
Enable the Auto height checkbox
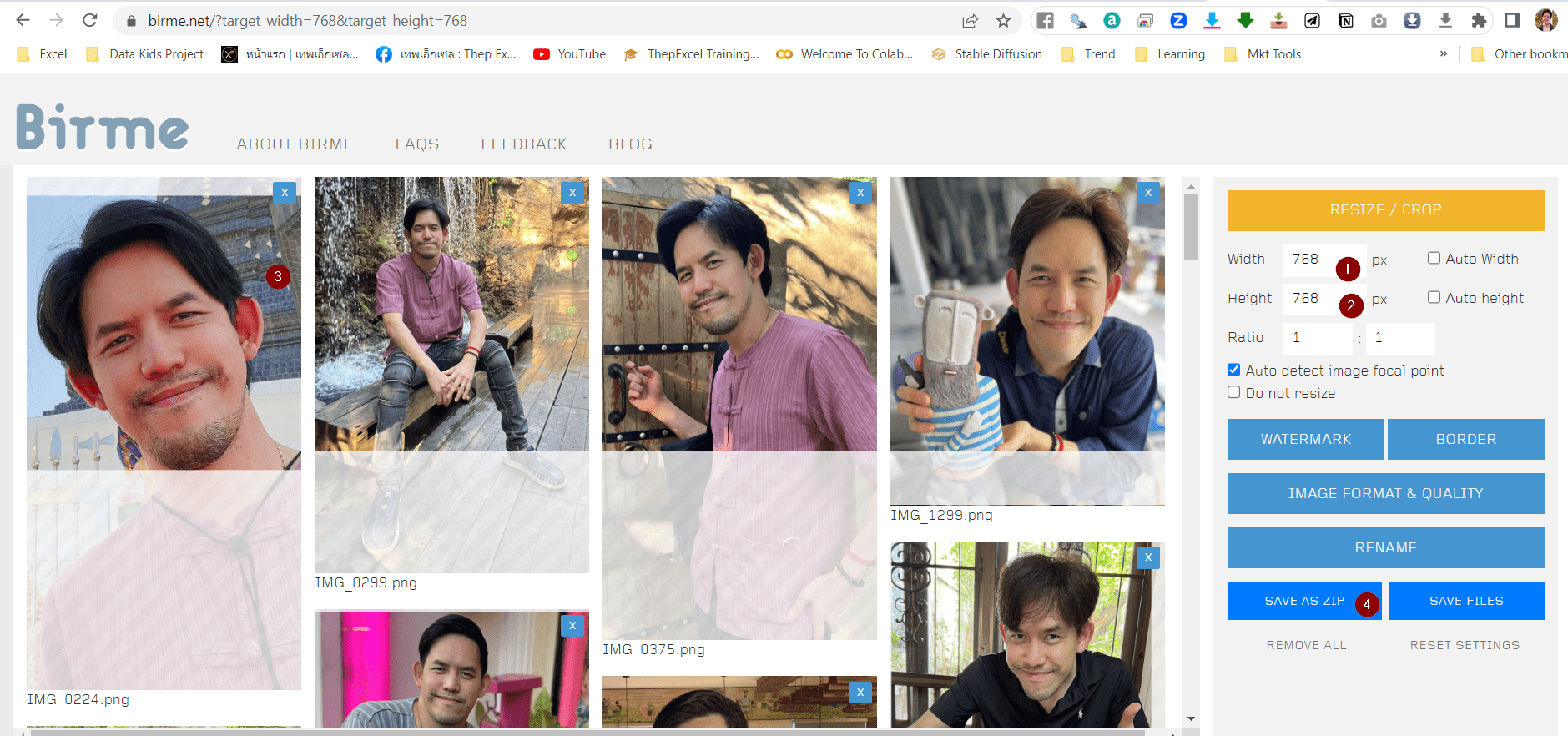point(1434,297)
